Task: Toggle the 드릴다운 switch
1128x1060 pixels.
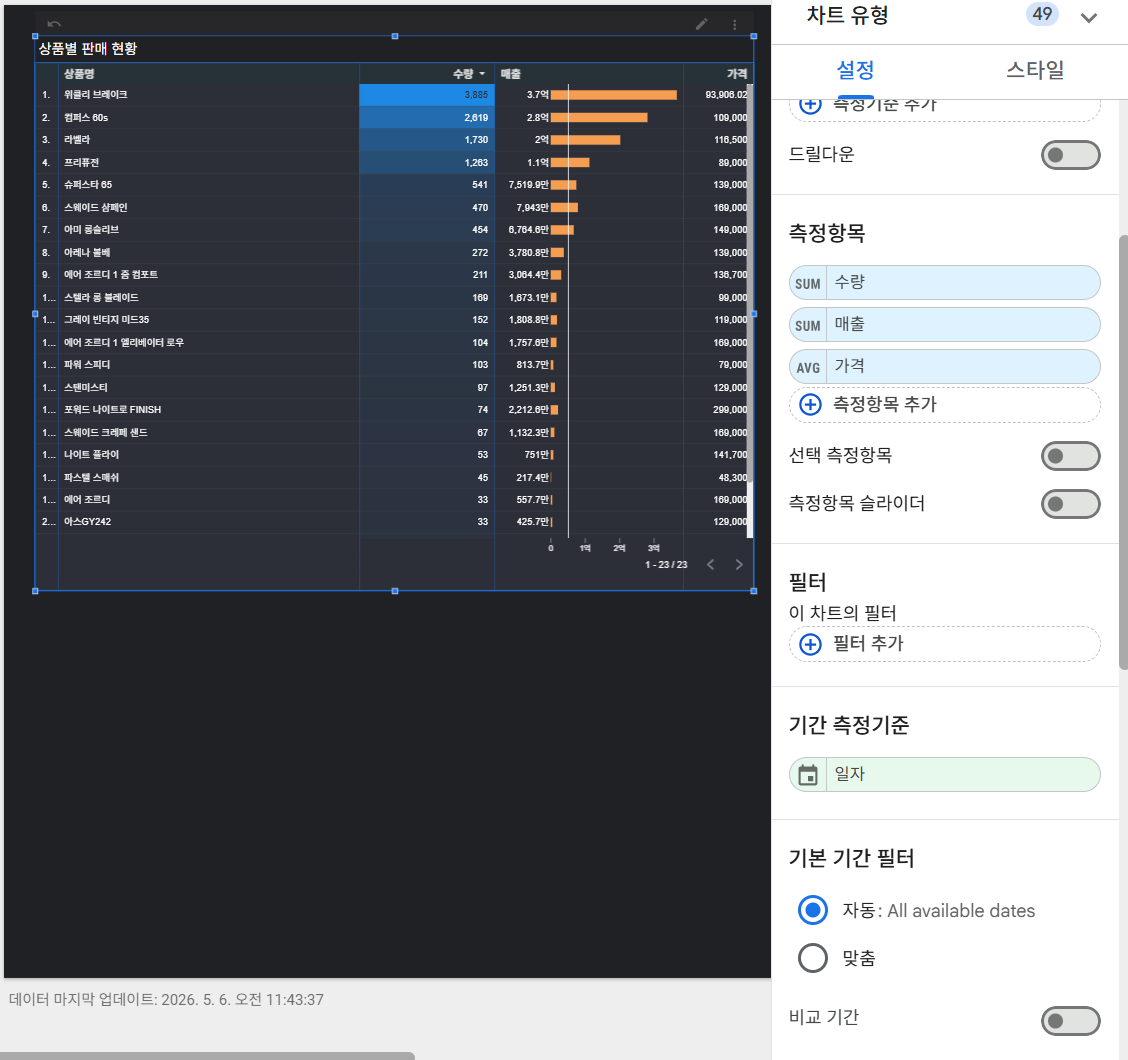Action: (1070, 155)
